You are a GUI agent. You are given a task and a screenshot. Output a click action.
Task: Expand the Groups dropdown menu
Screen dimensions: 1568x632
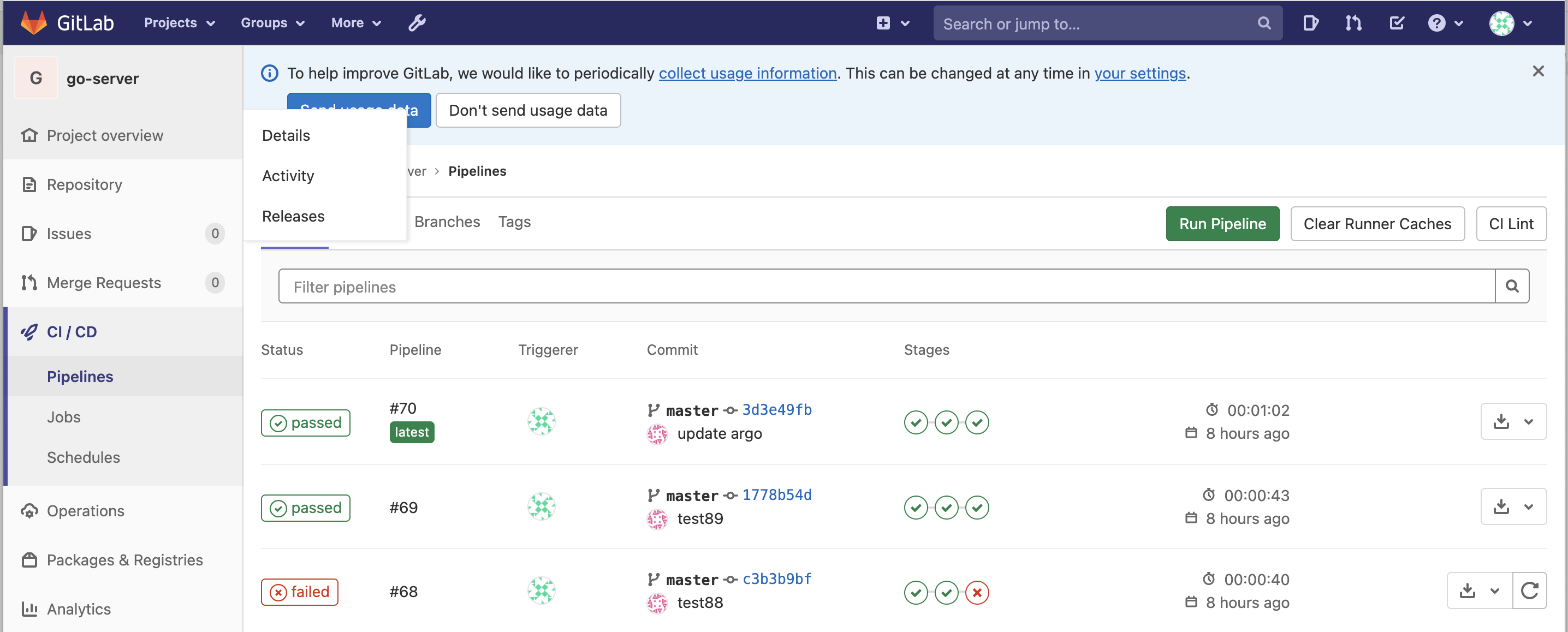click(x=272, y=23)
